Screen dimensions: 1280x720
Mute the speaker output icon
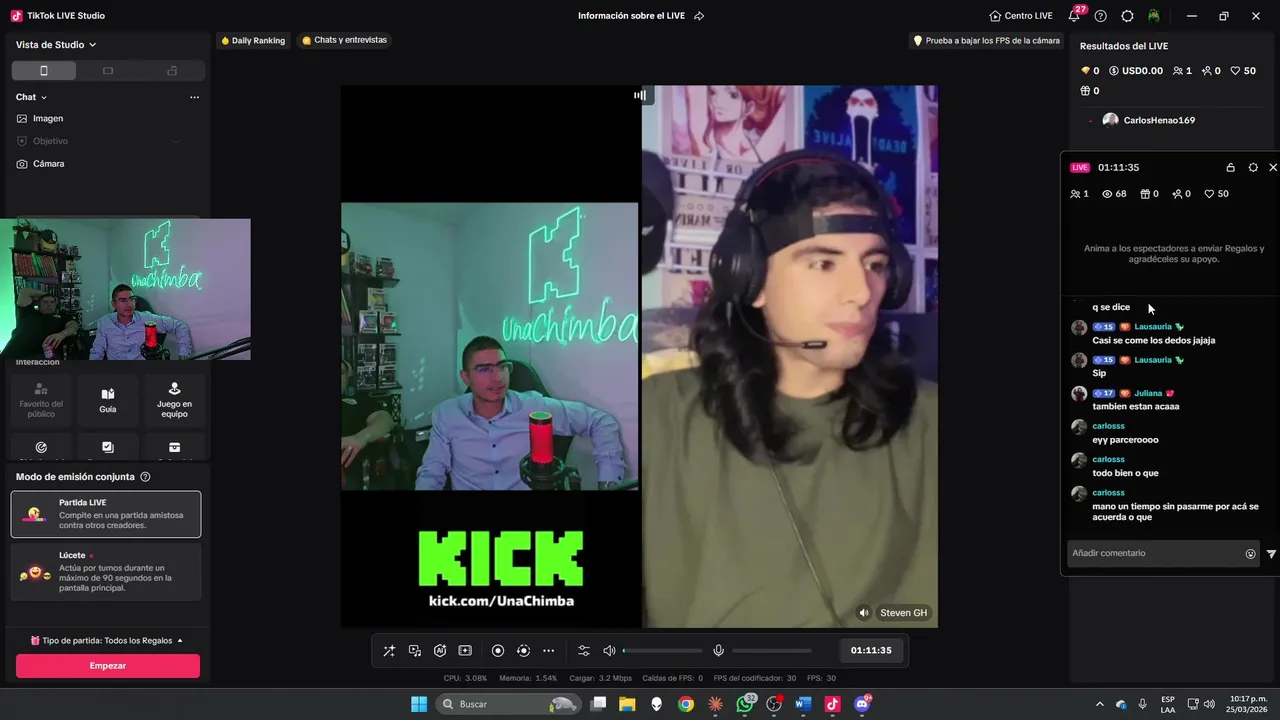(609, 651)
